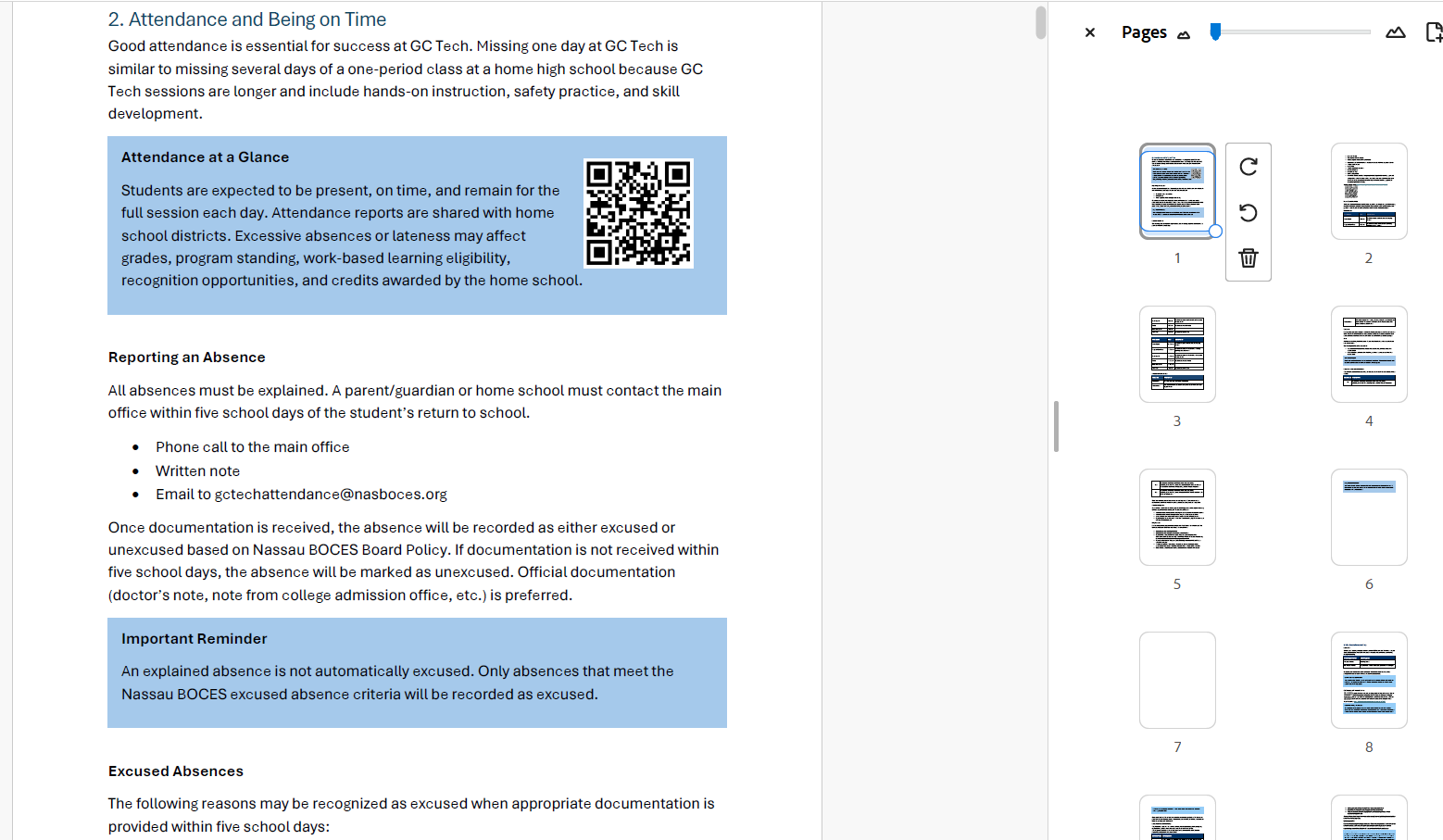
Task: Open the page 3 thumbnail
Action: [x=1177, y=354]
